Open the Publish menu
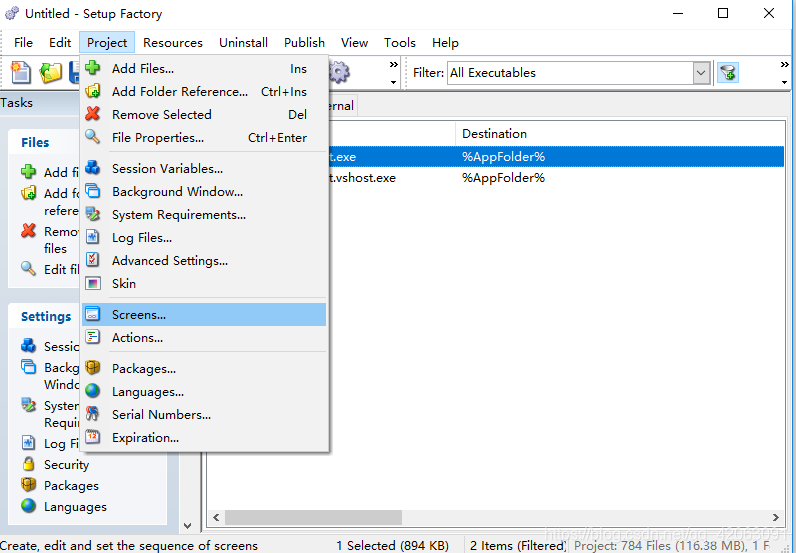Image resolution: width=796 pixels, height=553 pixels. (304, 43)
